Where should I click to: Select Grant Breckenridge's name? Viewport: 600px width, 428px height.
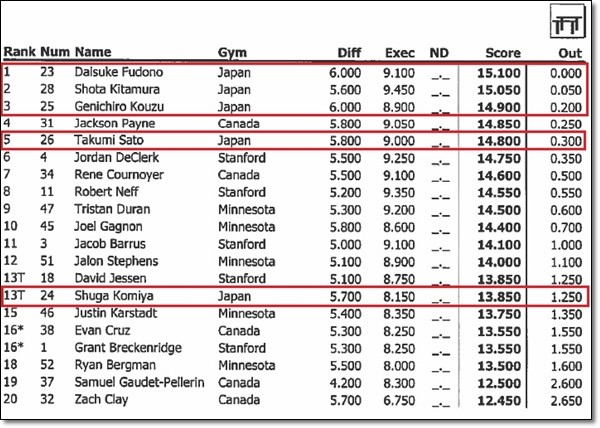pyautogui.click(x=128, y=348)
